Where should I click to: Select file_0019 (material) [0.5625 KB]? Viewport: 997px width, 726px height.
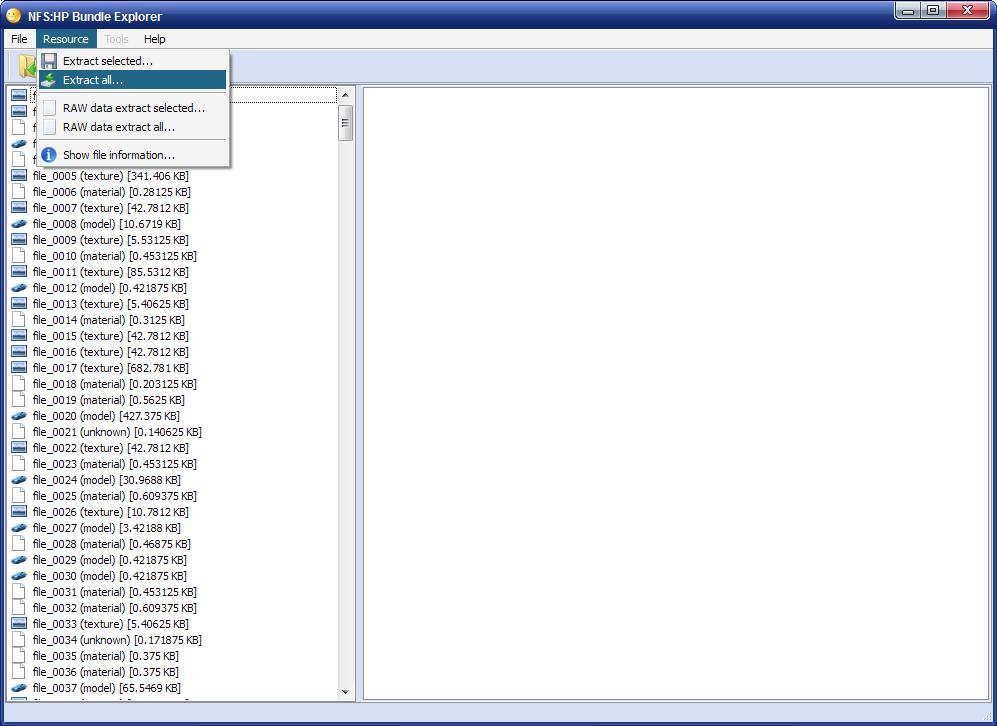click(x=108, y=400)
